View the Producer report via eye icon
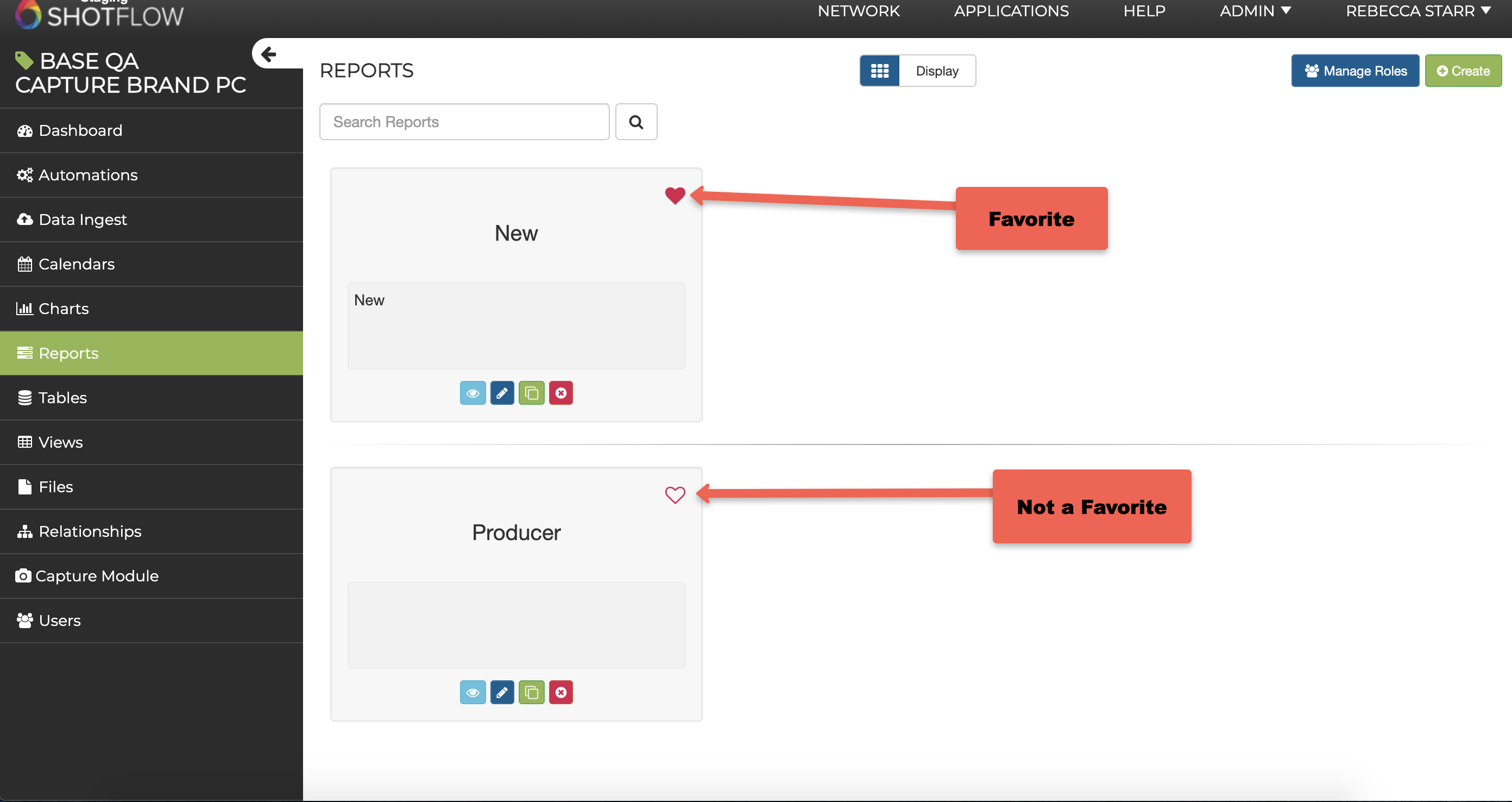 coord(472,692)
